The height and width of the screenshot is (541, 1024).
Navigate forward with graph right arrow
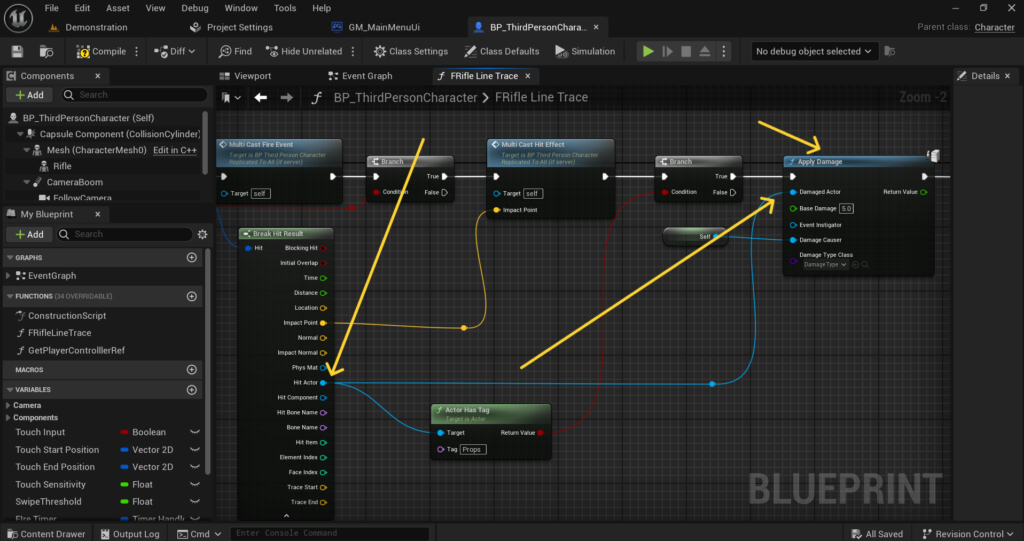point(287,97)
